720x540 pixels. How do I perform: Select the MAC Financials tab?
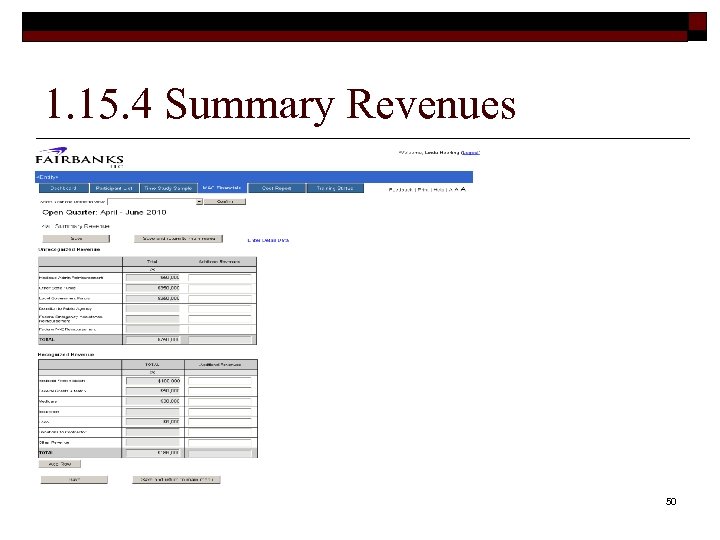pos(222,188)
